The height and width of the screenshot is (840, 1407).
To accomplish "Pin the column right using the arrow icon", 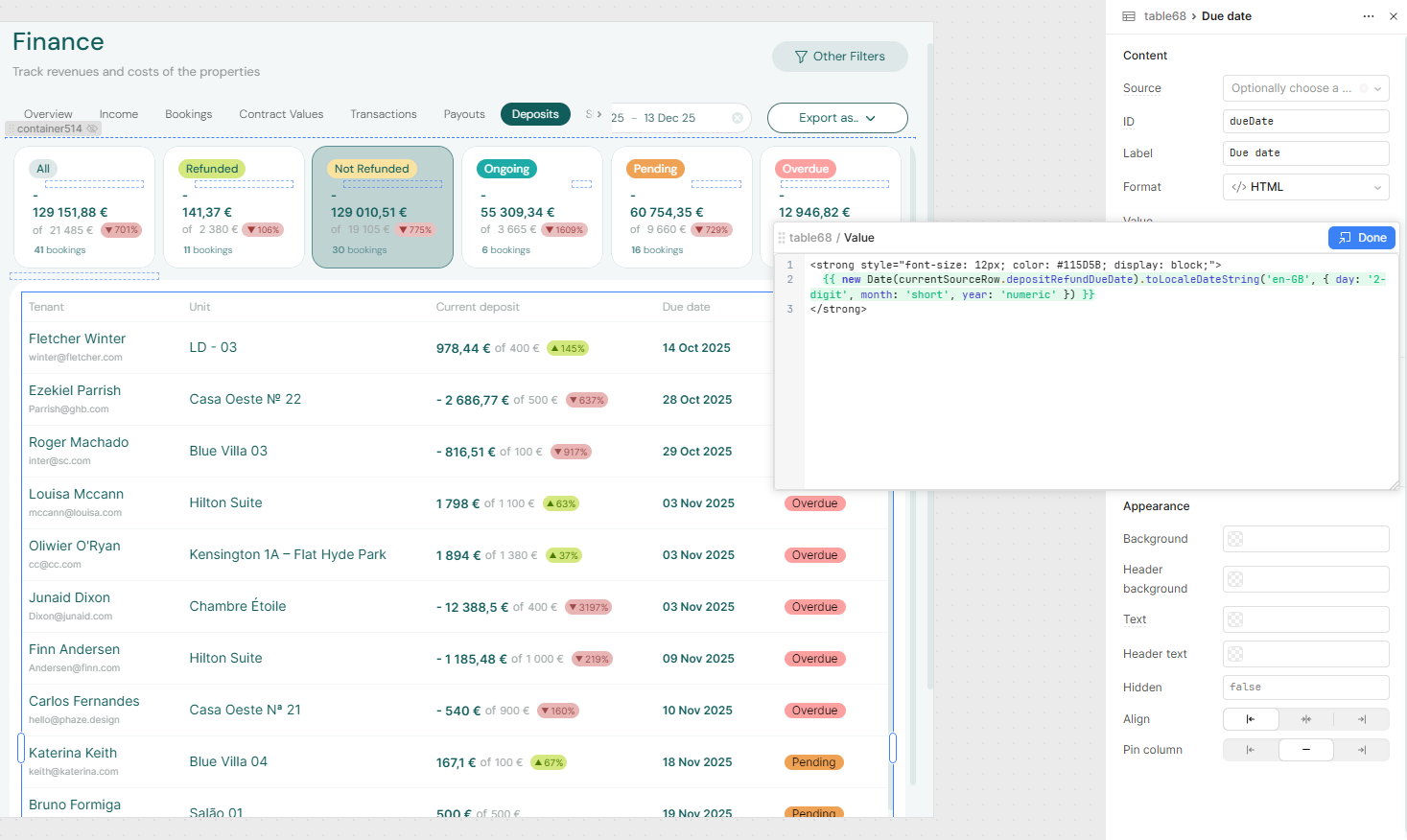I will pyautogui.click(x=1361, y=749).
